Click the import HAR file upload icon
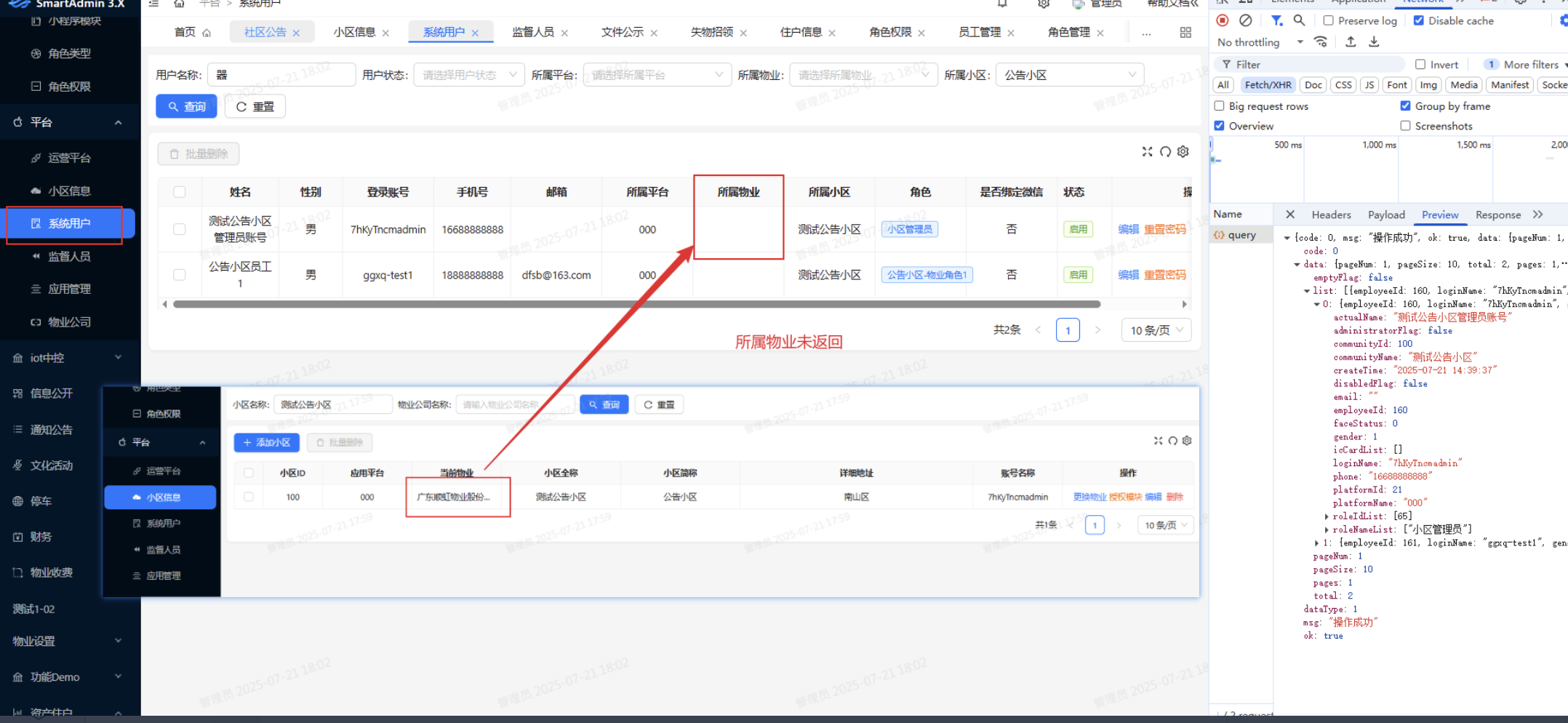Screen dimensions: 1568x723 (x=1351, y=42)
